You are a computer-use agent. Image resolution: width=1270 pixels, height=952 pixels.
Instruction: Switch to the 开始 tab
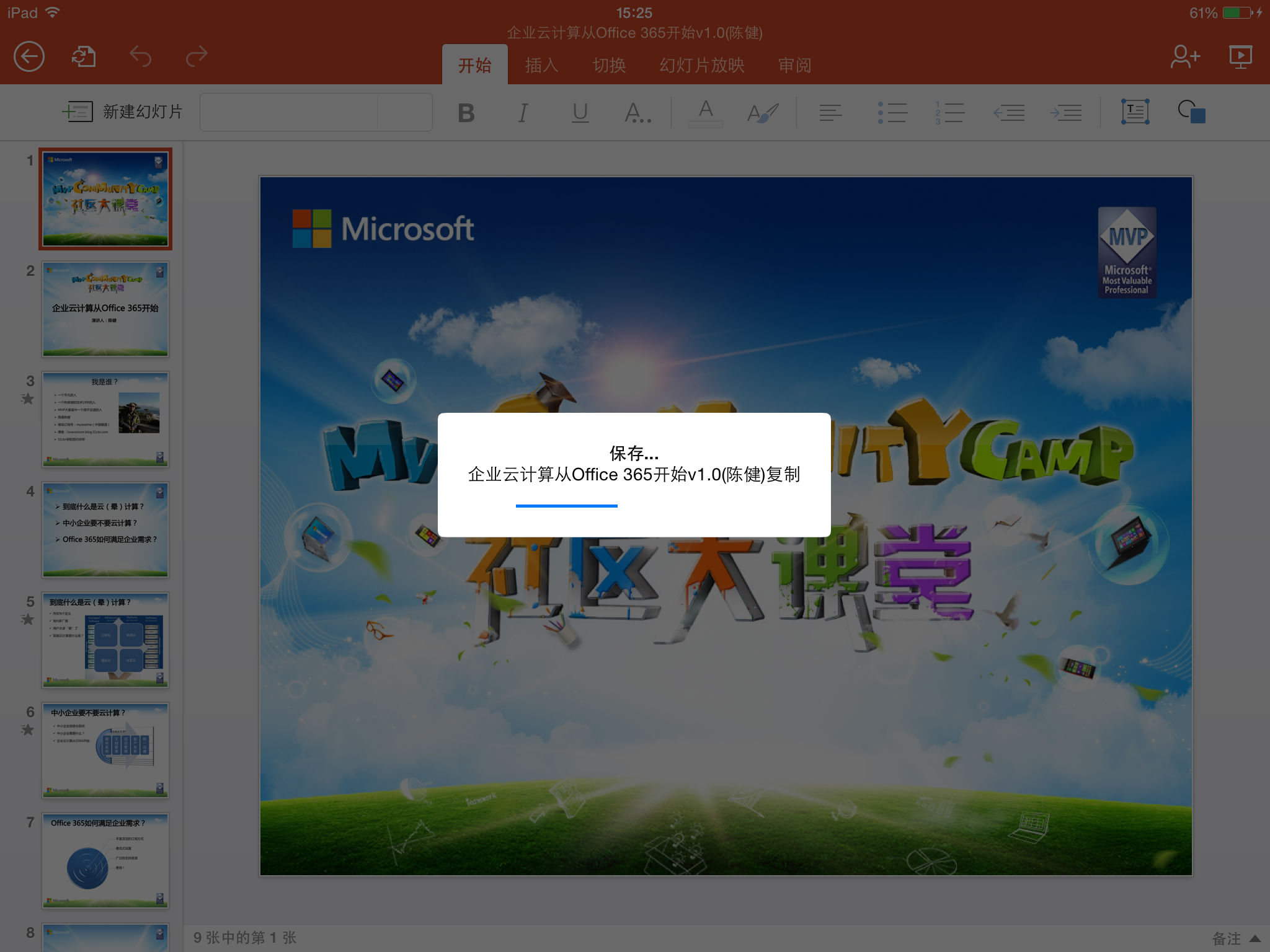click(x=475, y=65)
